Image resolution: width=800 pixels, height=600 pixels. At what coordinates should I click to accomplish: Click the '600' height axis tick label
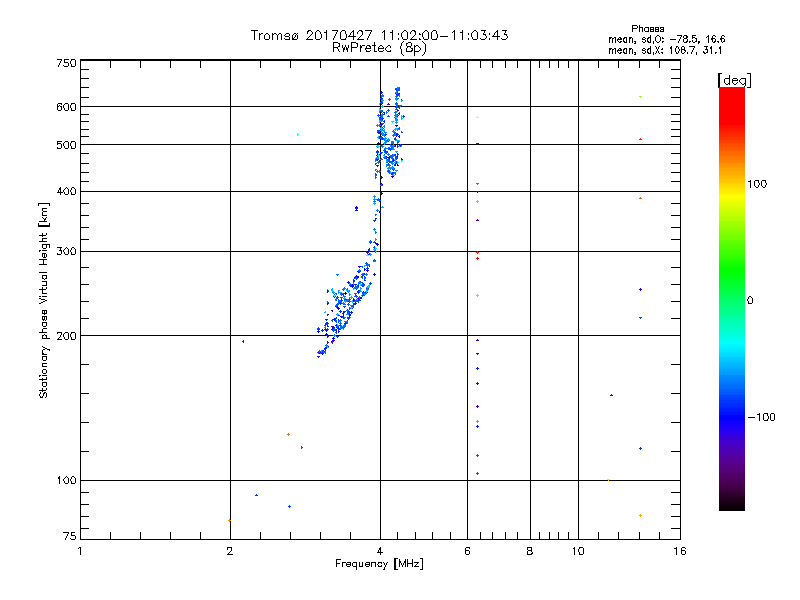[x=66, y=107]
